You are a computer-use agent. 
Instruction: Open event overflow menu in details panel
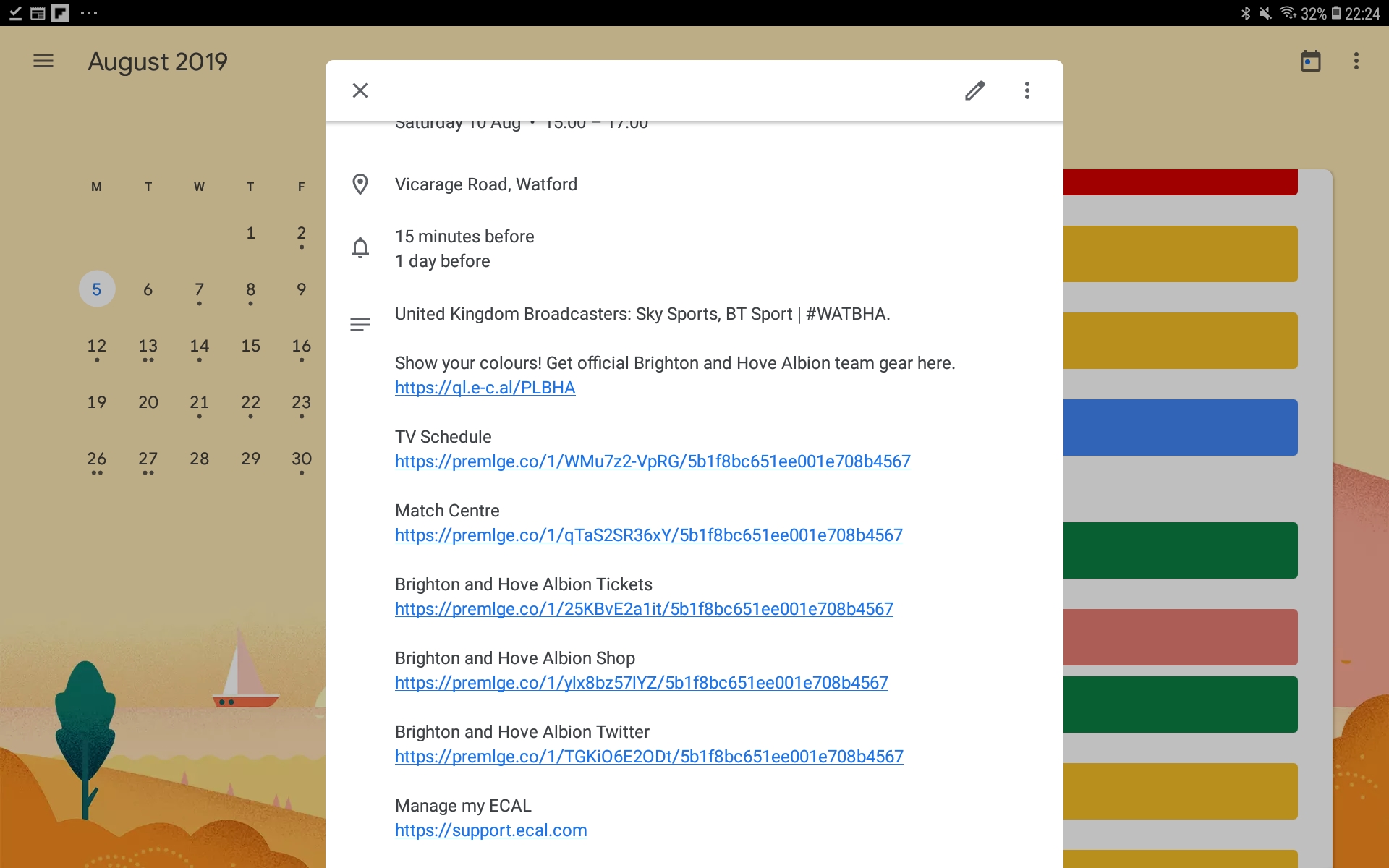point(1027,90)
